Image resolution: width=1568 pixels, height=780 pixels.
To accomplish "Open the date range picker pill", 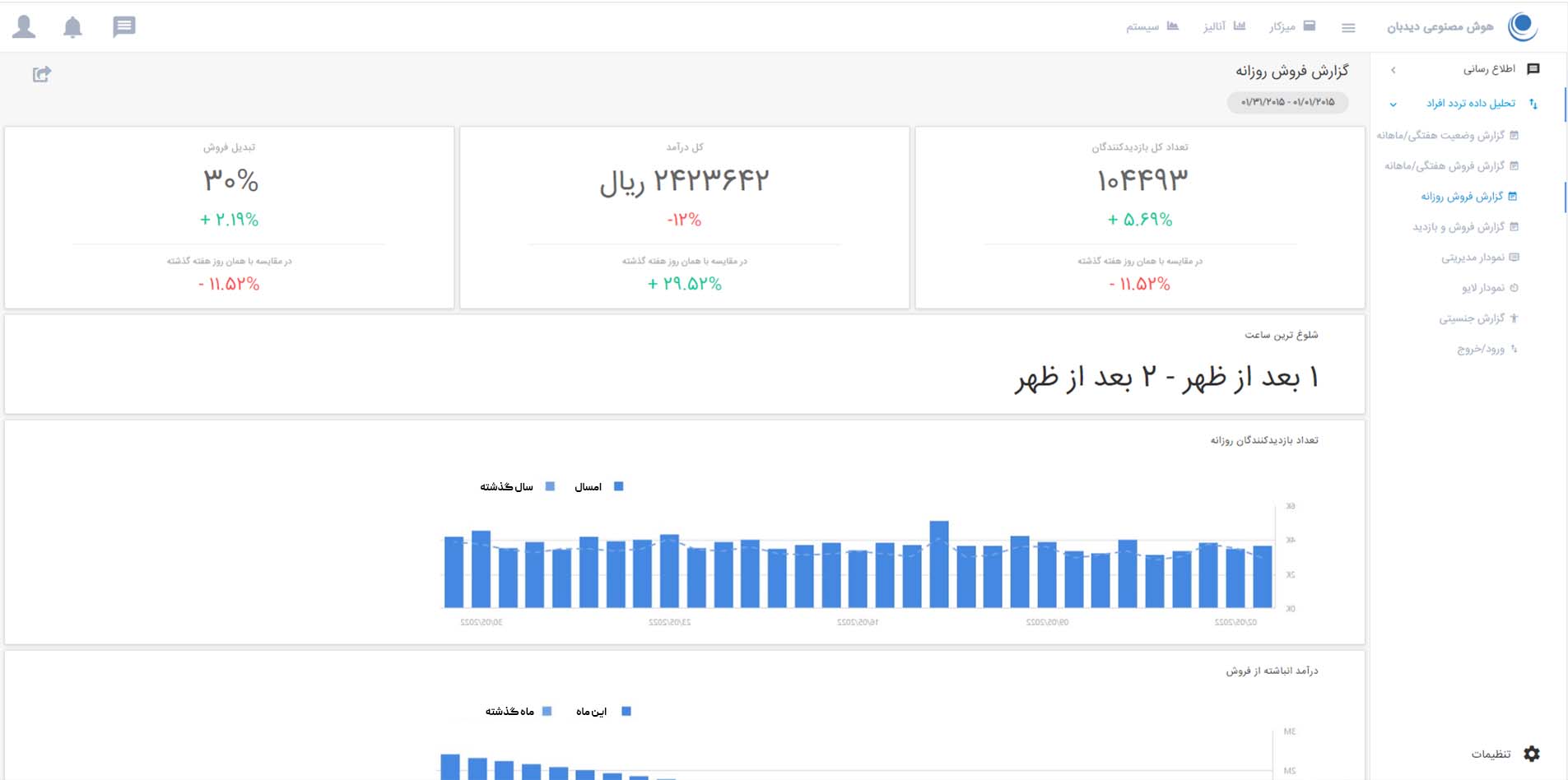I will coord(1287,102).
